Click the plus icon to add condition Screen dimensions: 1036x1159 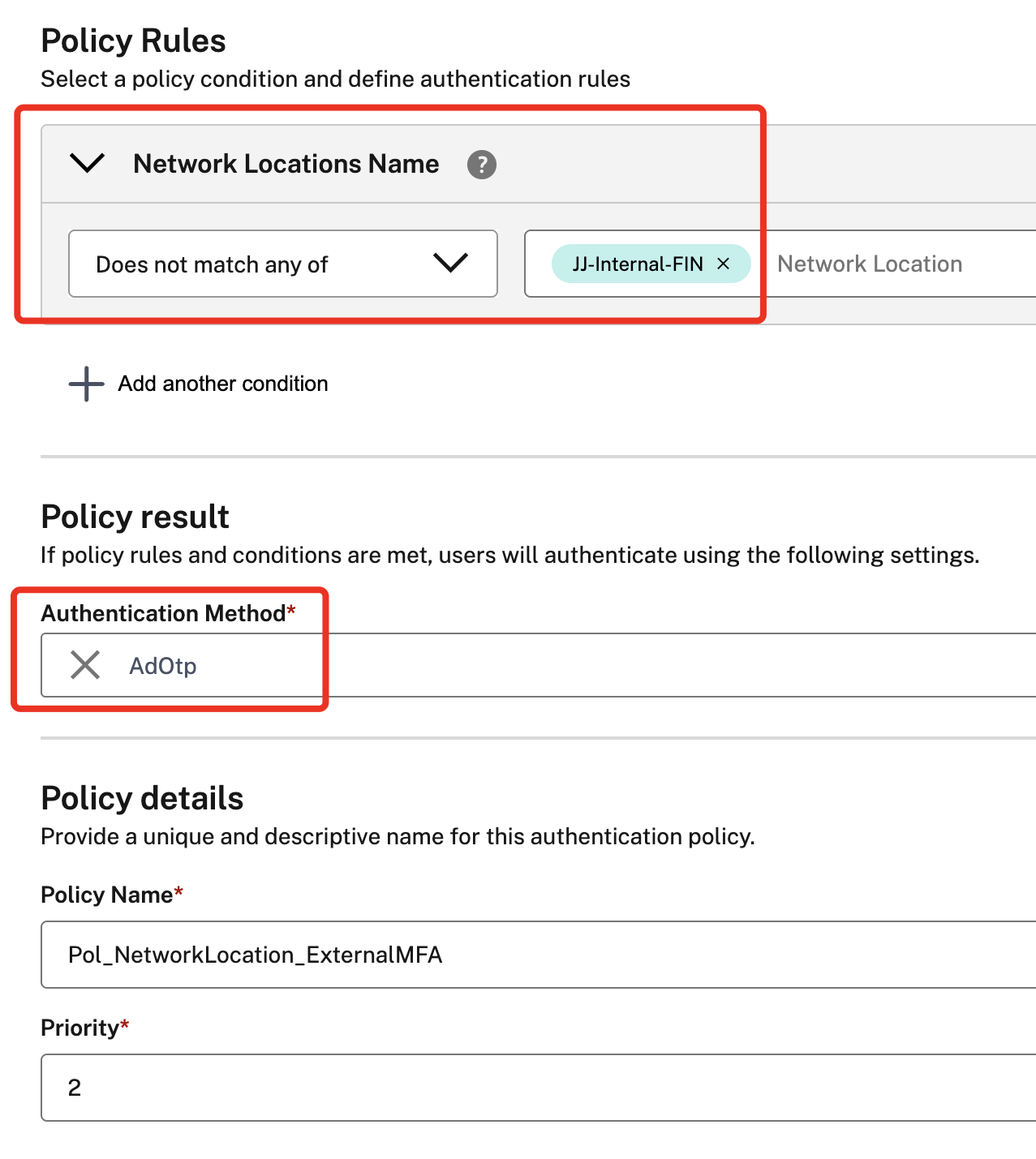tap(86, 384)
